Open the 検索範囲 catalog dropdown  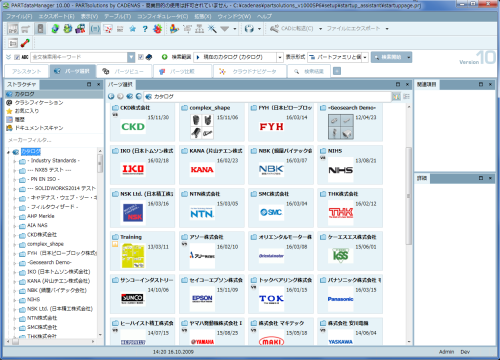click(x=280, y=57)
